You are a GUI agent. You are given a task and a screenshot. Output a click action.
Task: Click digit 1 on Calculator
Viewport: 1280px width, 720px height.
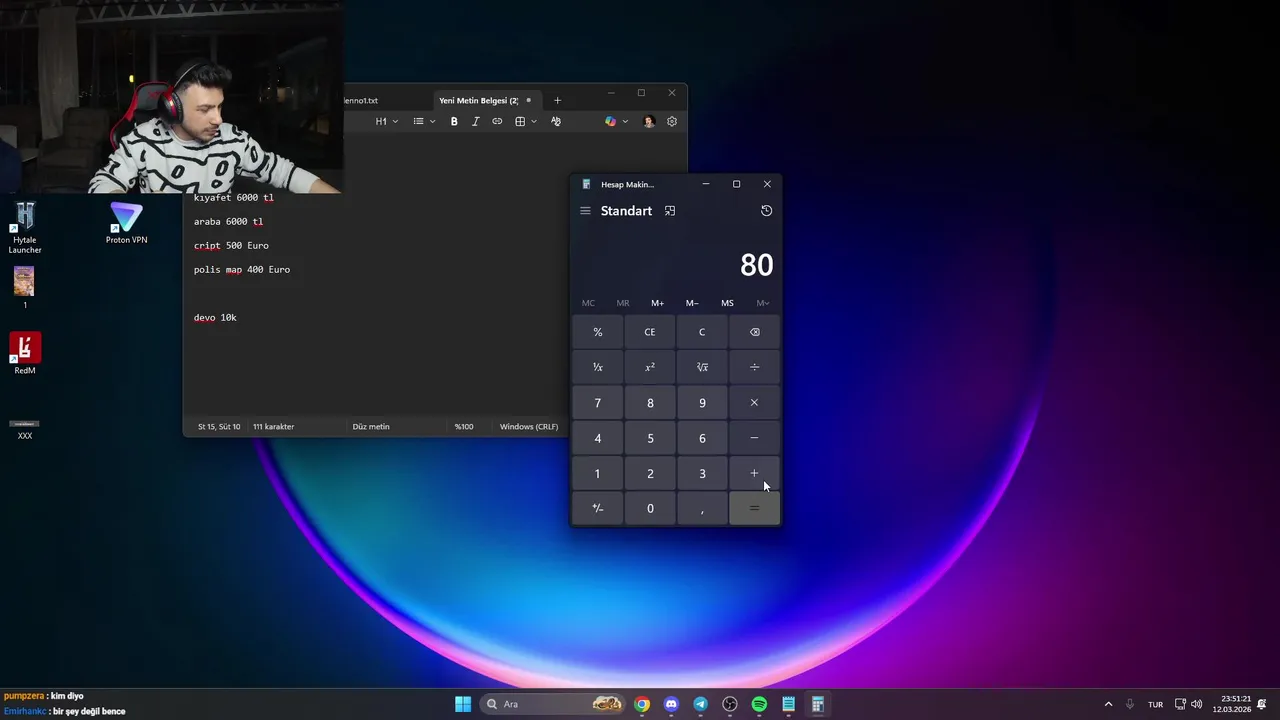(598, 473)
